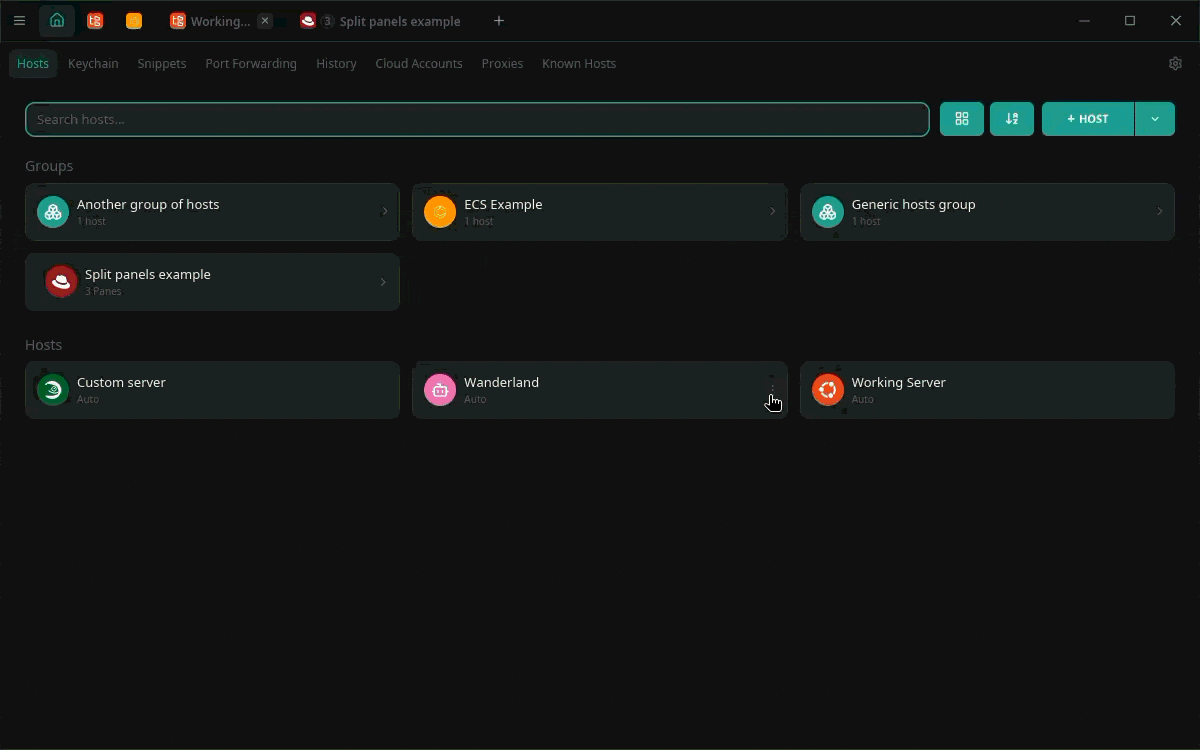Screen dimensions: 1200x750
Task: Go to the home tab icon
Action: pyautogui.click(x=57, y=20)
